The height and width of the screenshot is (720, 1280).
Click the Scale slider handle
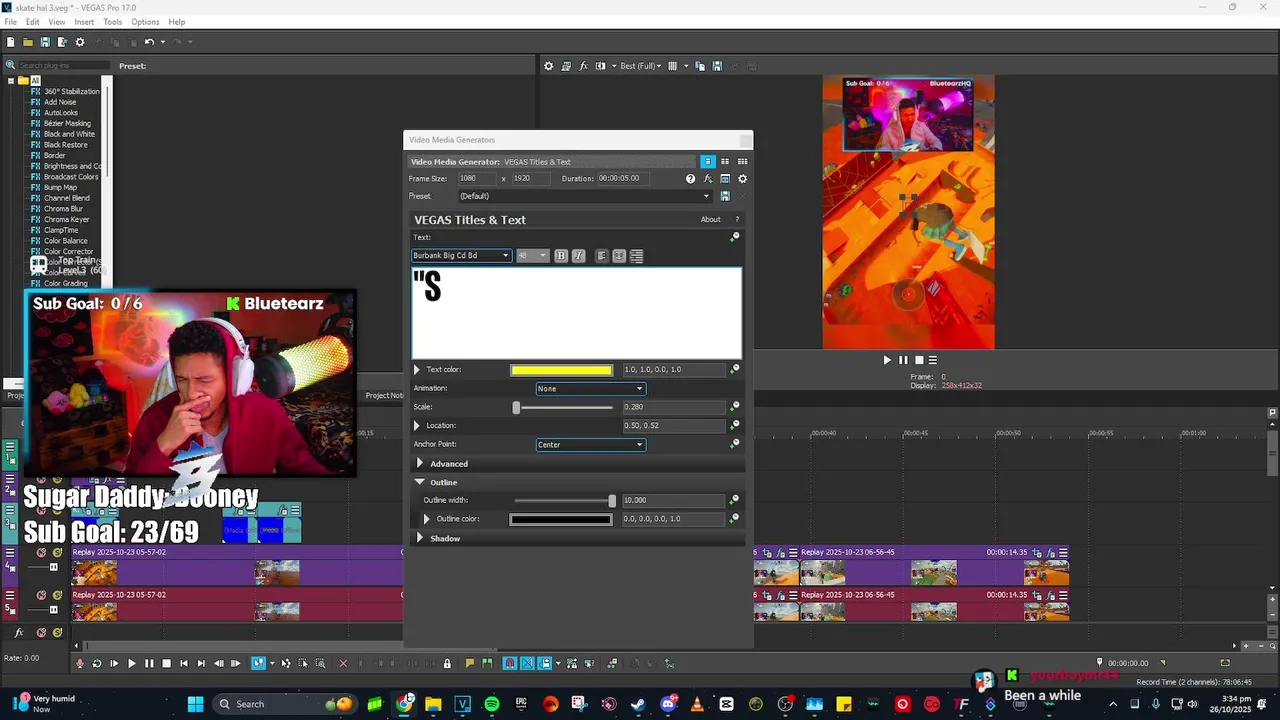tap(516, 407)
